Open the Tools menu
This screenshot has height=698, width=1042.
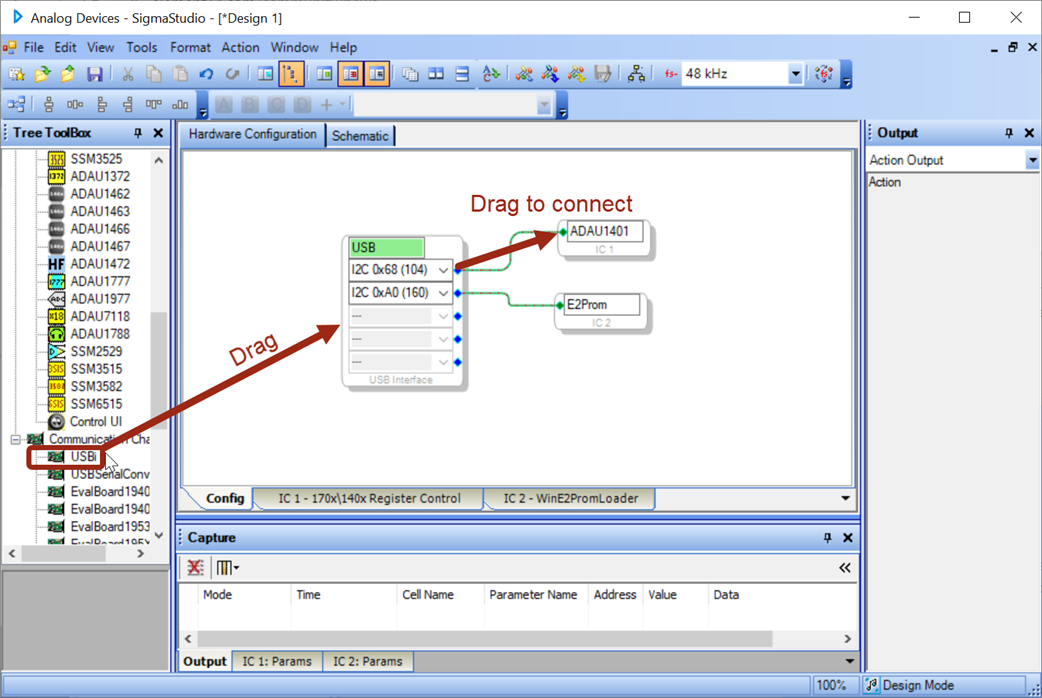pos(142,47)
